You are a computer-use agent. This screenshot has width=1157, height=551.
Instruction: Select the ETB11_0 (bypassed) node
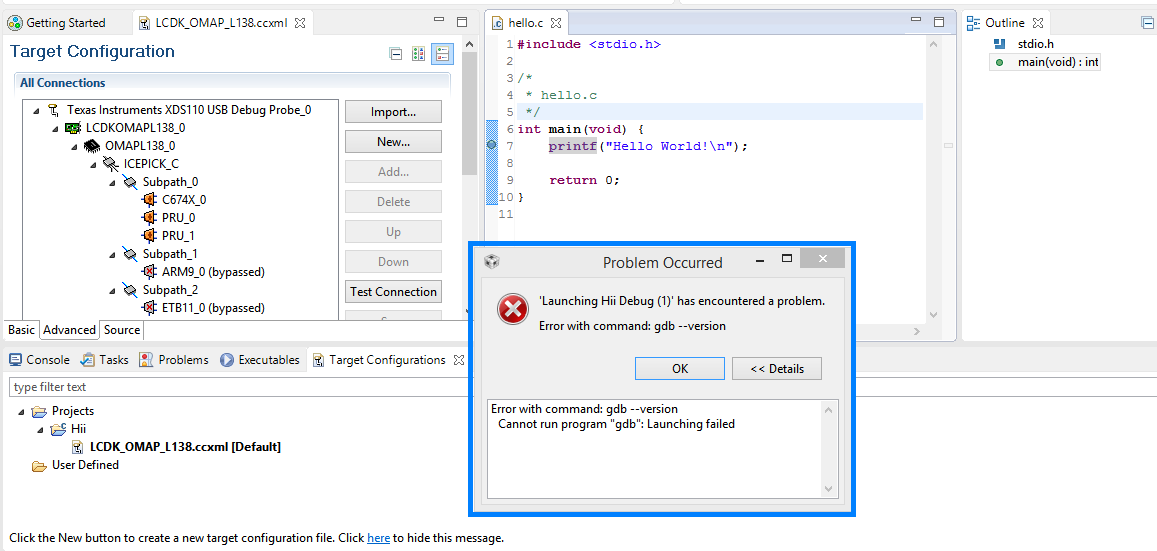[x=203, y=308]
